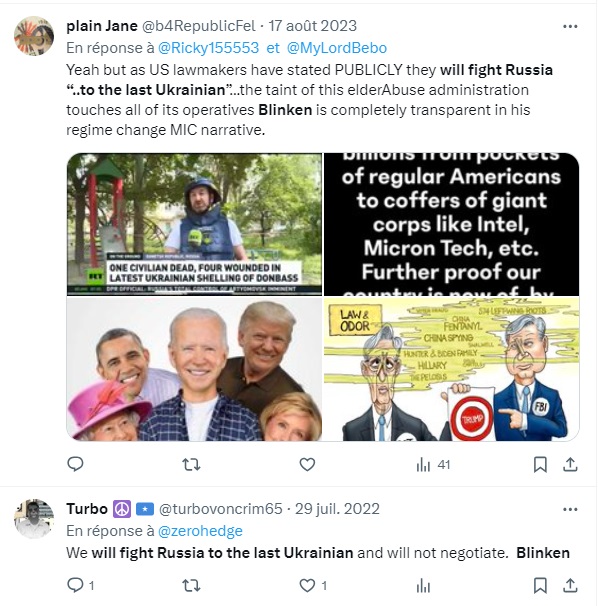Open plain Jane's profile avatar
The width and height of the screenshot is (598, 606).
point(34,36)
